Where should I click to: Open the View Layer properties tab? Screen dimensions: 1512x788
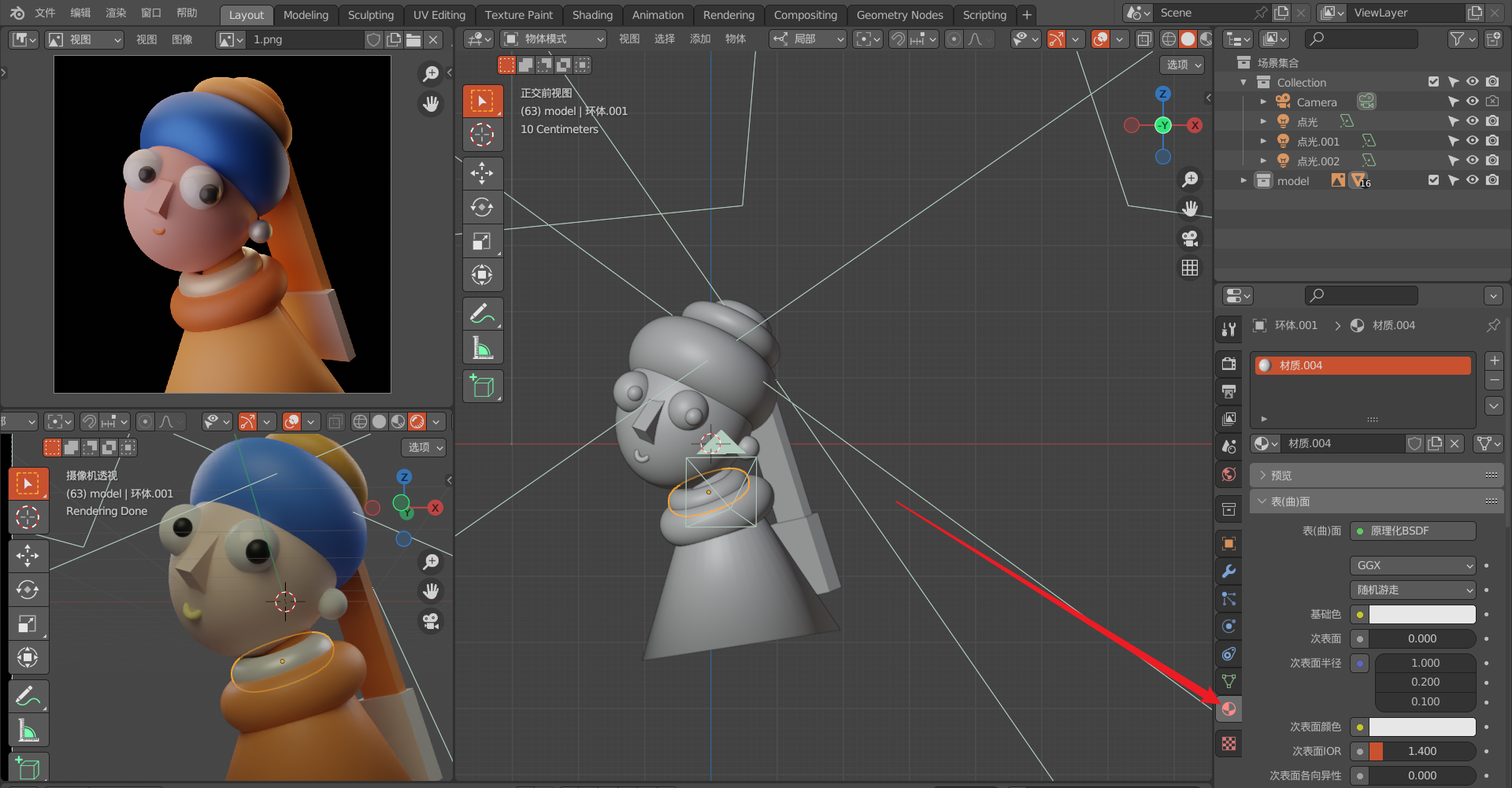1228,418
